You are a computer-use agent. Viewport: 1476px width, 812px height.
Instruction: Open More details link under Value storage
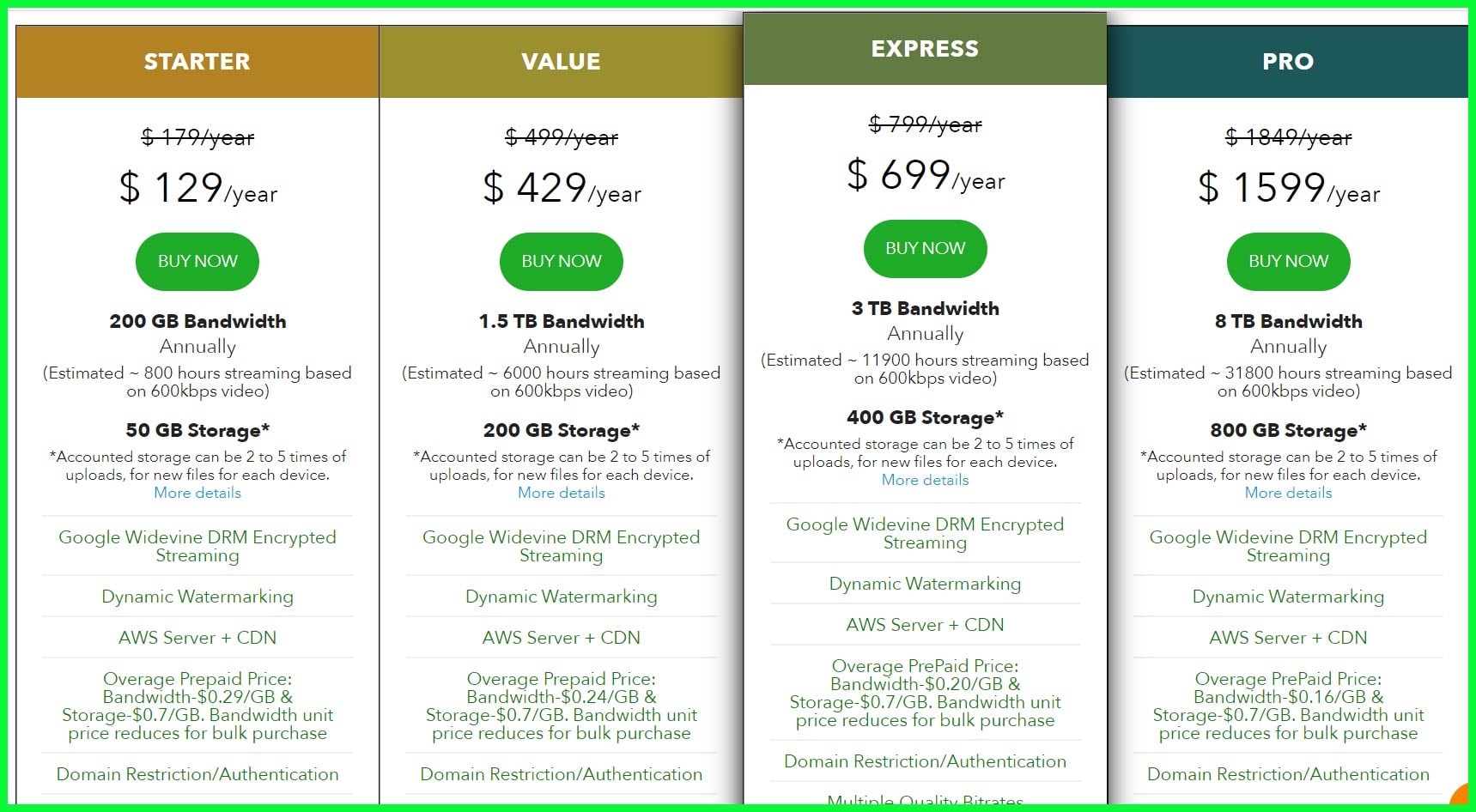(562, 493)
